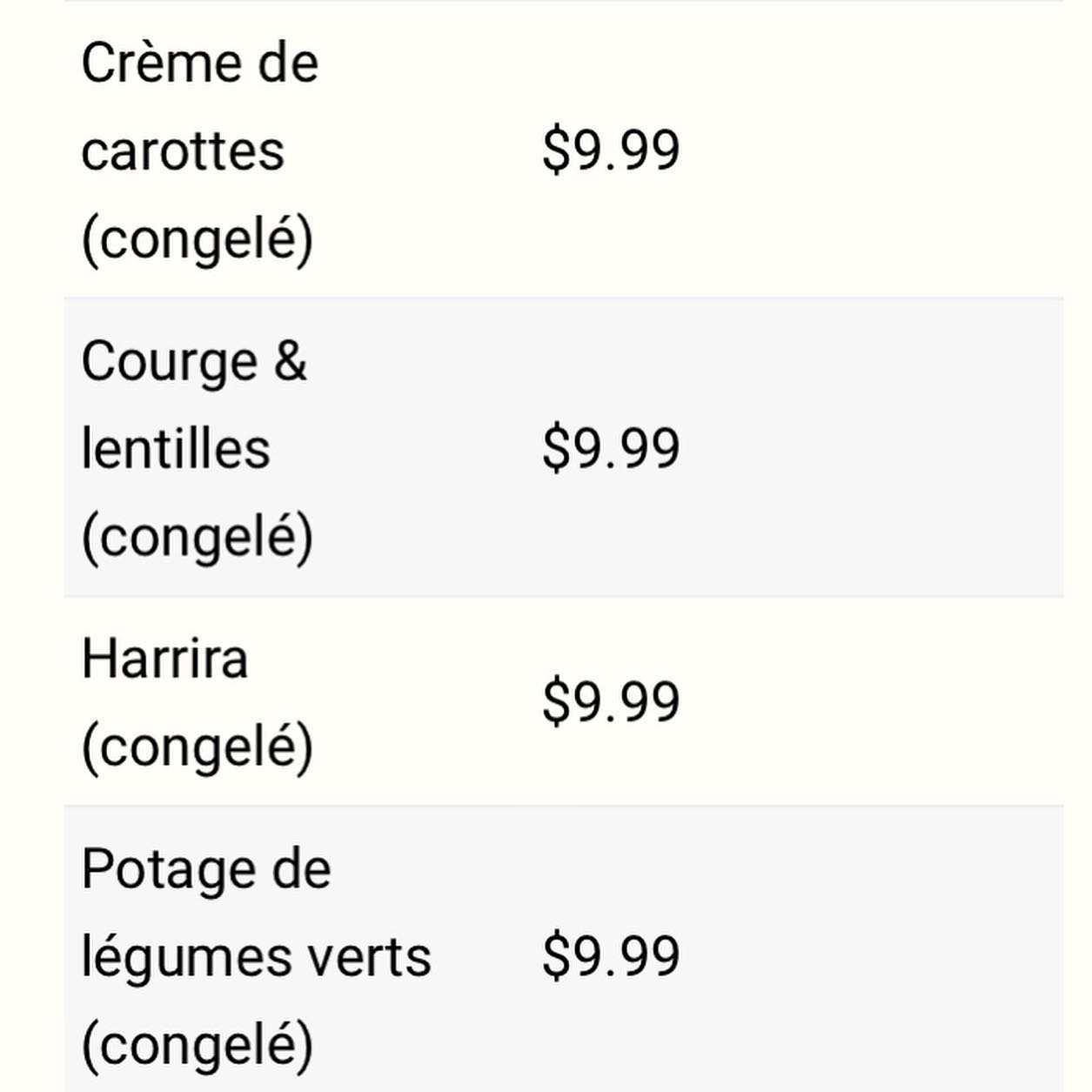This screenshot has height=1092, width=1092.
Task: Click the "Crème de carottes (congelé)" product name
Action: pos(199,151)
